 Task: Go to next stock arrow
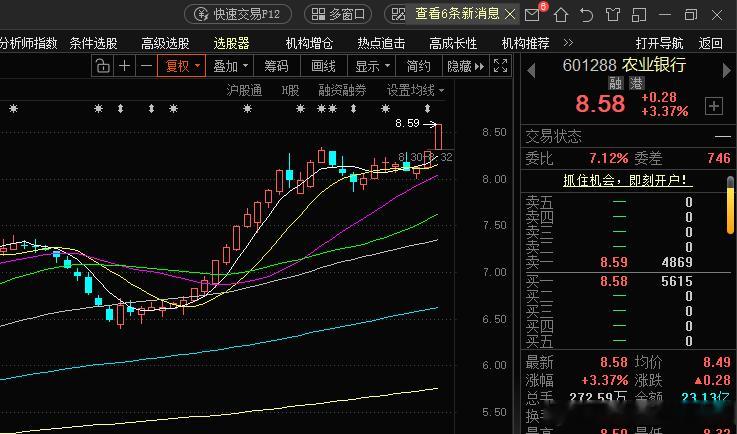click(727, 71)
